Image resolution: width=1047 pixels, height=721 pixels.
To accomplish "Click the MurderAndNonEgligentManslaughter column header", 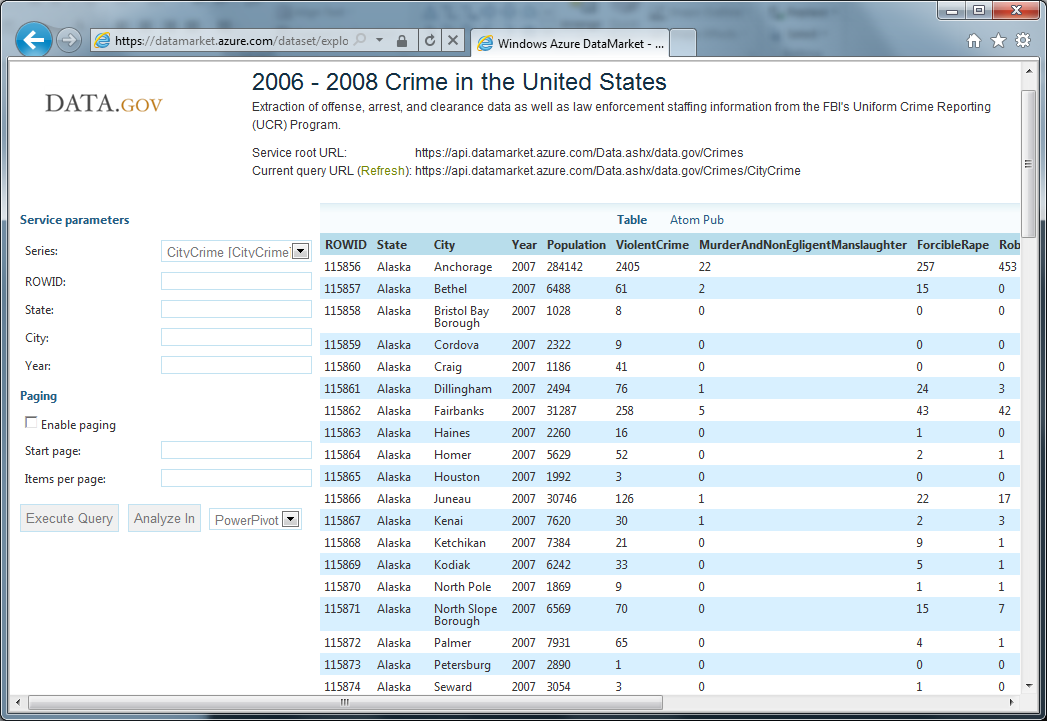I will click(803, 245).
